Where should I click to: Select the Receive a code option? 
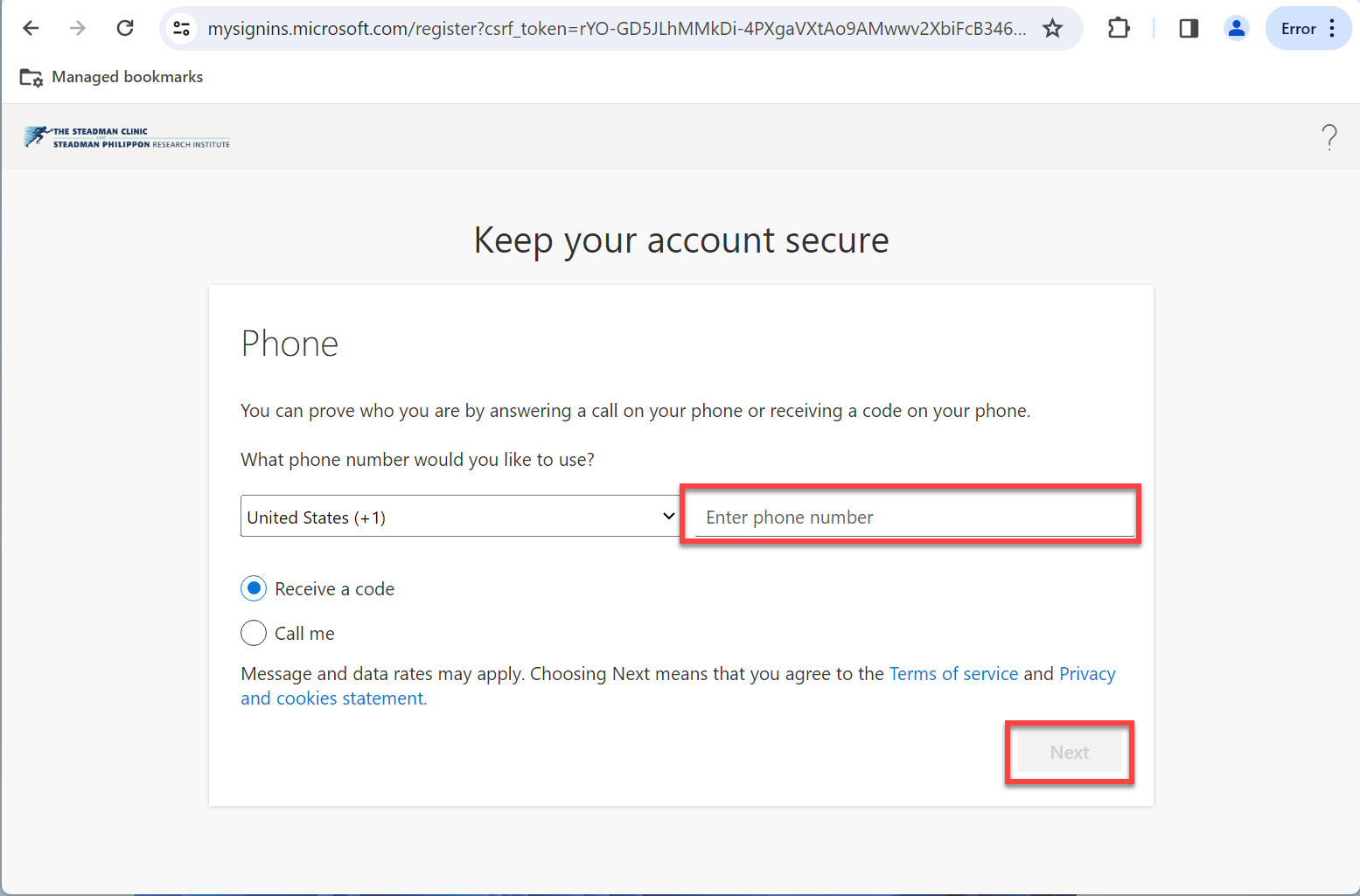click(254, 588)
